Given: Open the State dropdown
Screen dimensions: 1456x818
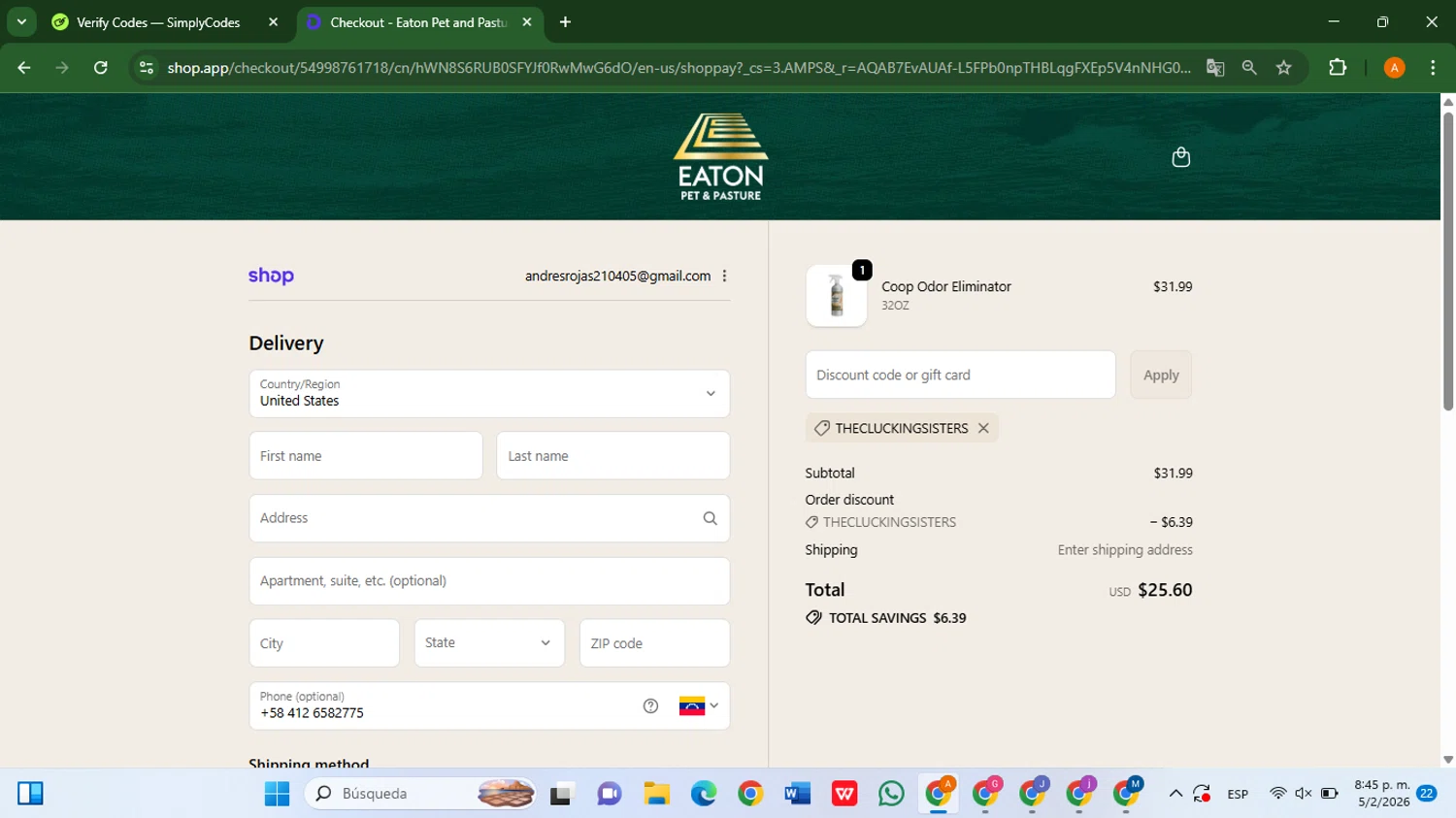Looking at the screenshot, I should 489,643.
